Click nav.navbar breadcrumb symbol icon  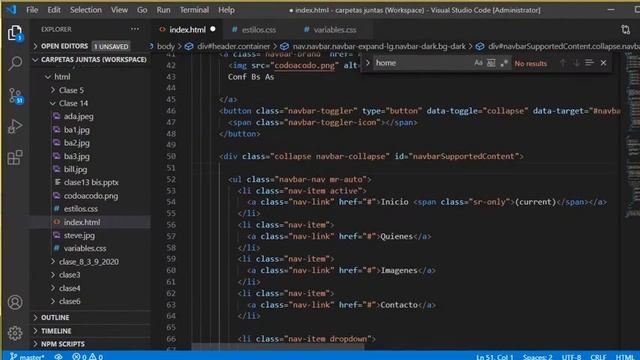[284, 47]
